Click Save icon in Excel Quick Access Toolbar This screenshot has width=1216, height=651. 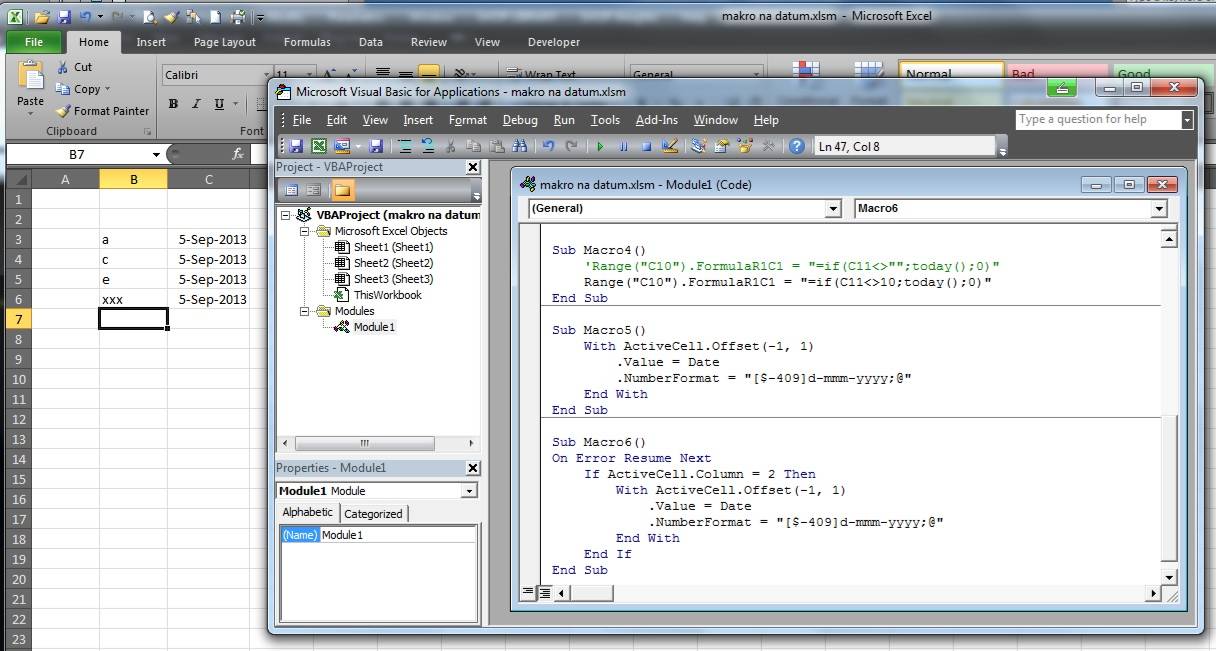pyautogui.click(x=64, y=17)
